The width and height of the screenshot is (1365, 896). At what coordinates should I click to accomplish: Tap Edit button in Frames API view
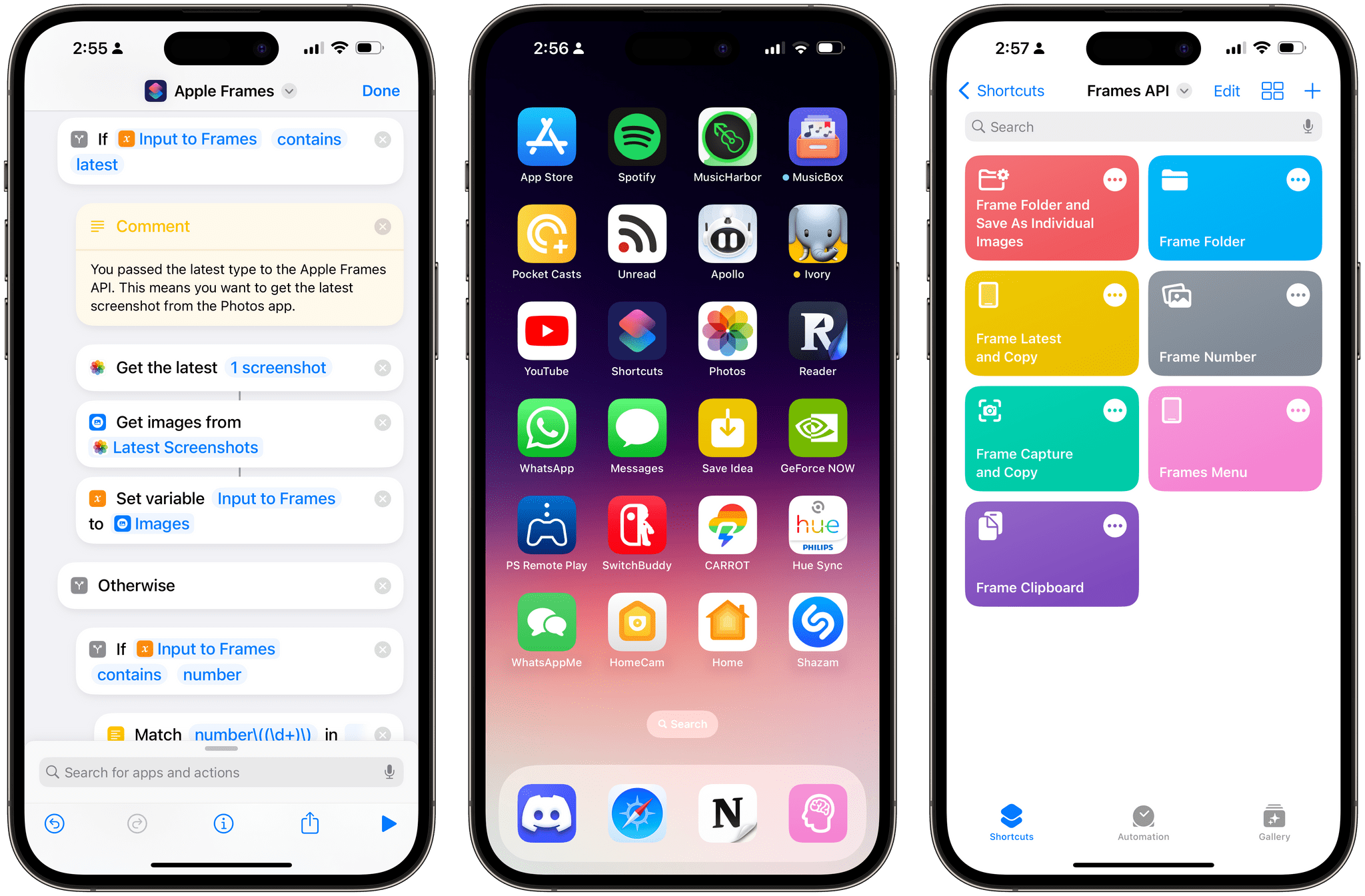(x=1224, y=91)
